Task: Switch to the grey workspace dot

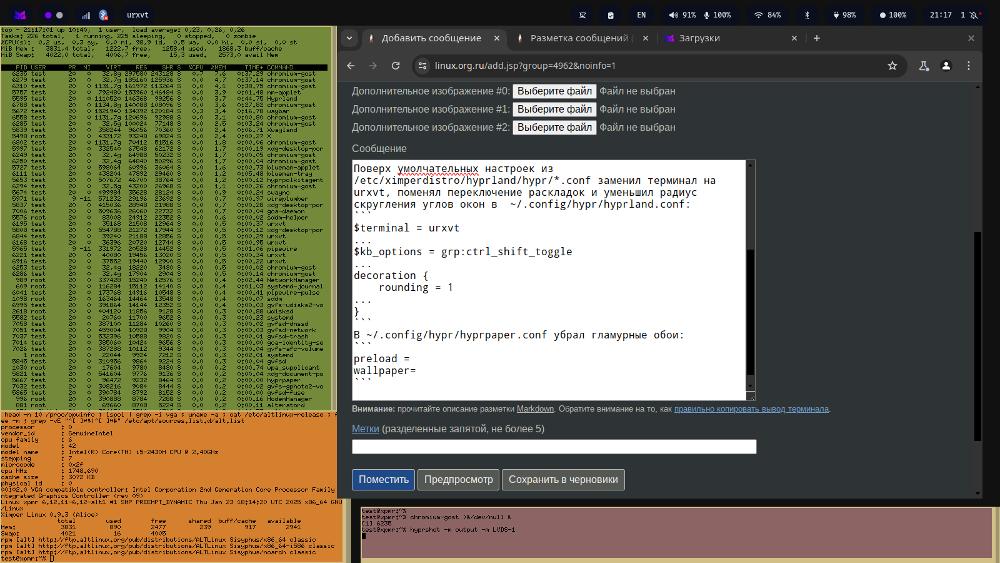Action: pyautogui.click(x=59, y=15)
